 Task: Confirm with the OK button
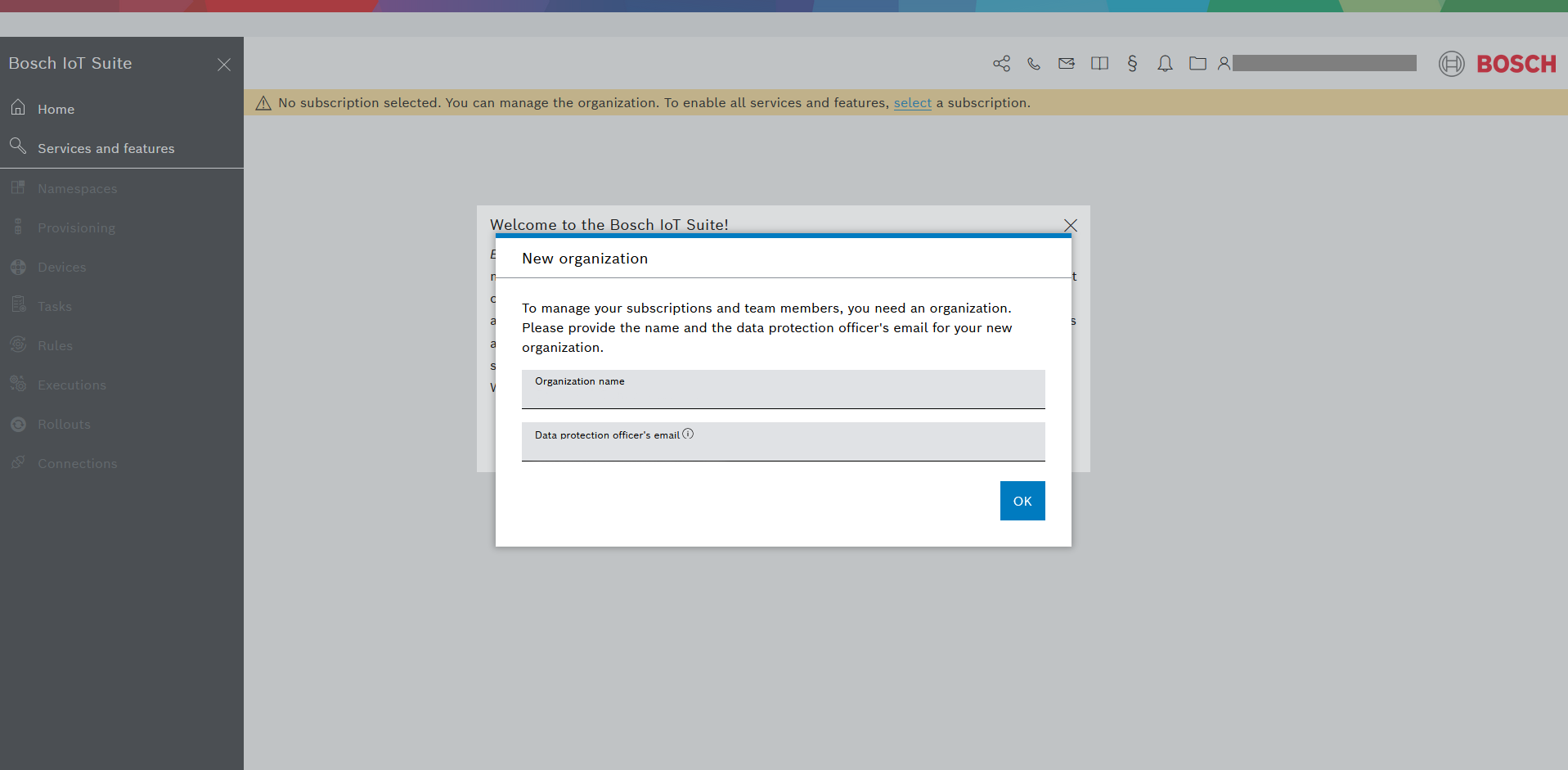click(1022, 501)
